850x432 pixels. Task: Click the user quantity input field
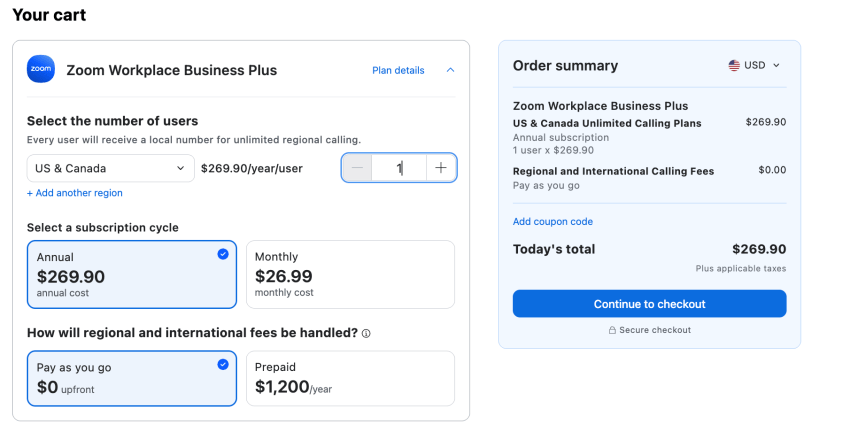pyautogui.click(x=399, y=168)
